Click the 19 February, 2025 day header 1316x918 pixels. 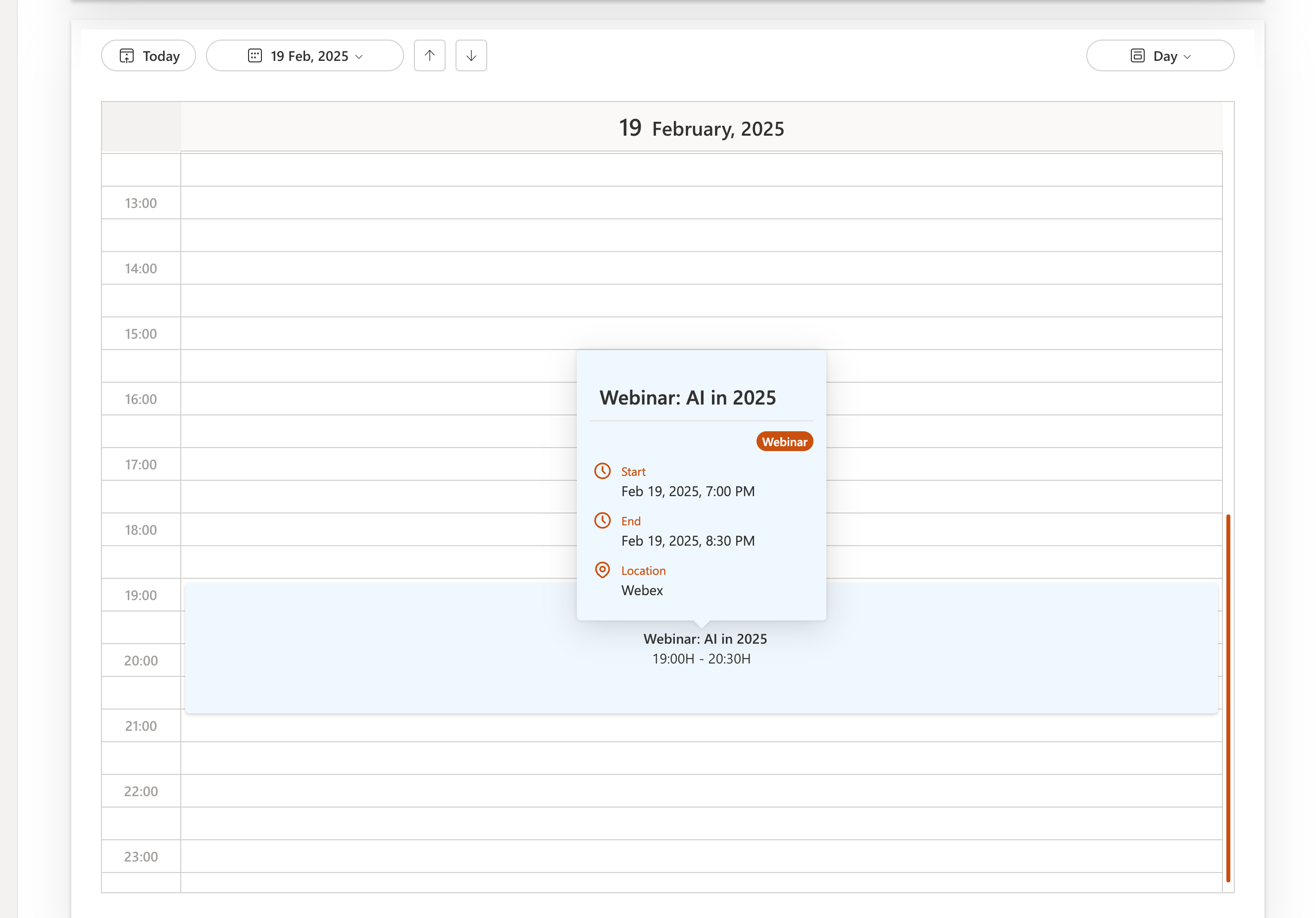(x=701, y=128)
